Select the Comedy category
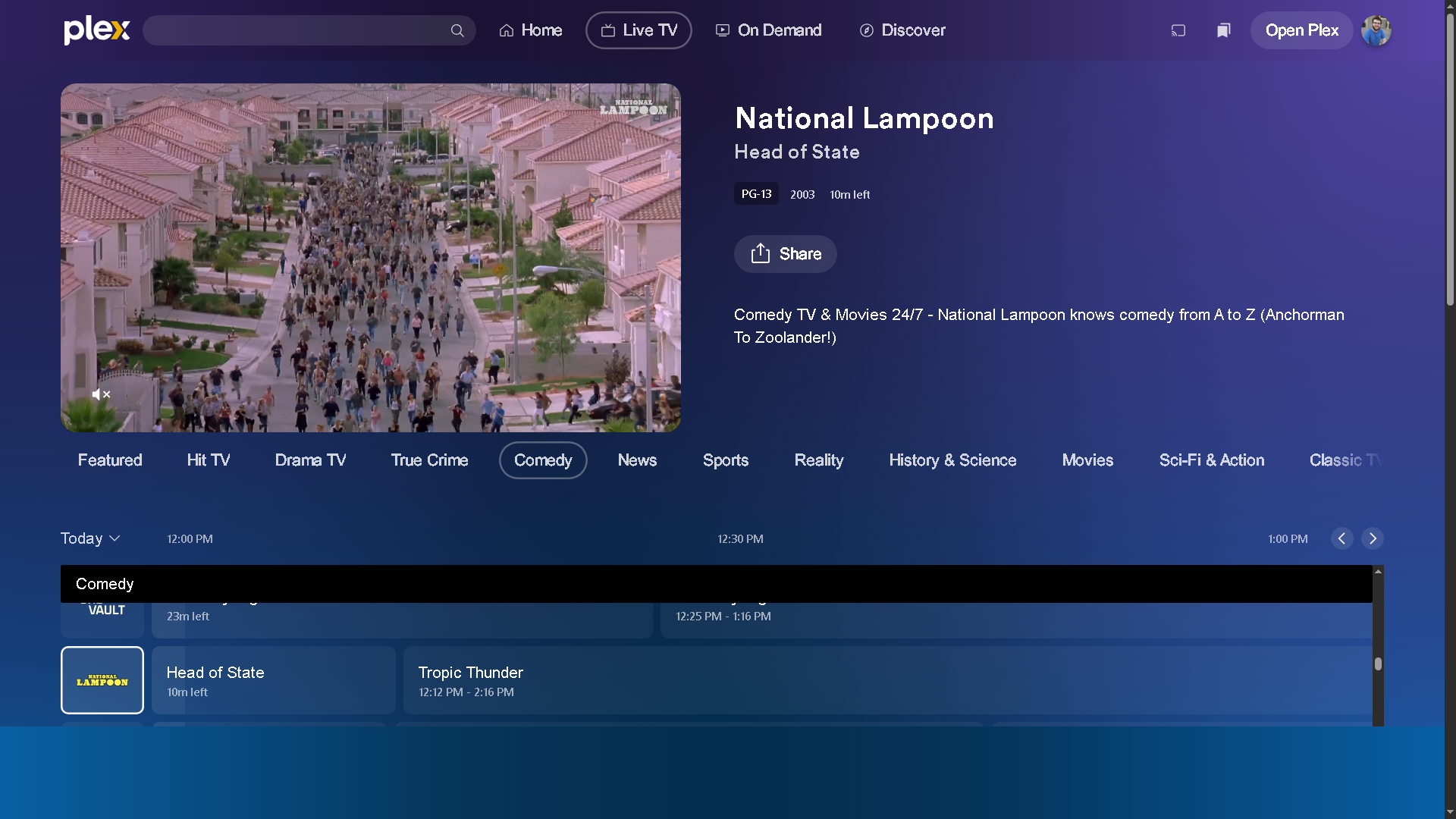Viewport: 1456px width, 819px height. (543, 460)
